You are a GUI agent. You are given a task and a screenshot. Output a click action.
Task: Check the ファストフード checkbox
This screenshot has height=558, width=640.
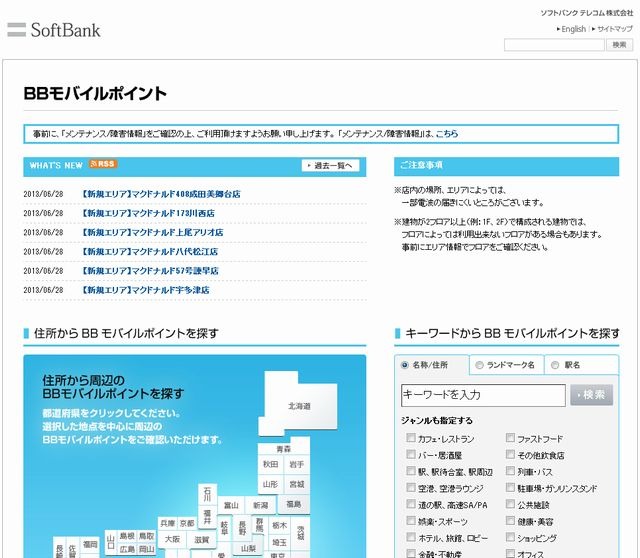coord(510,438)
